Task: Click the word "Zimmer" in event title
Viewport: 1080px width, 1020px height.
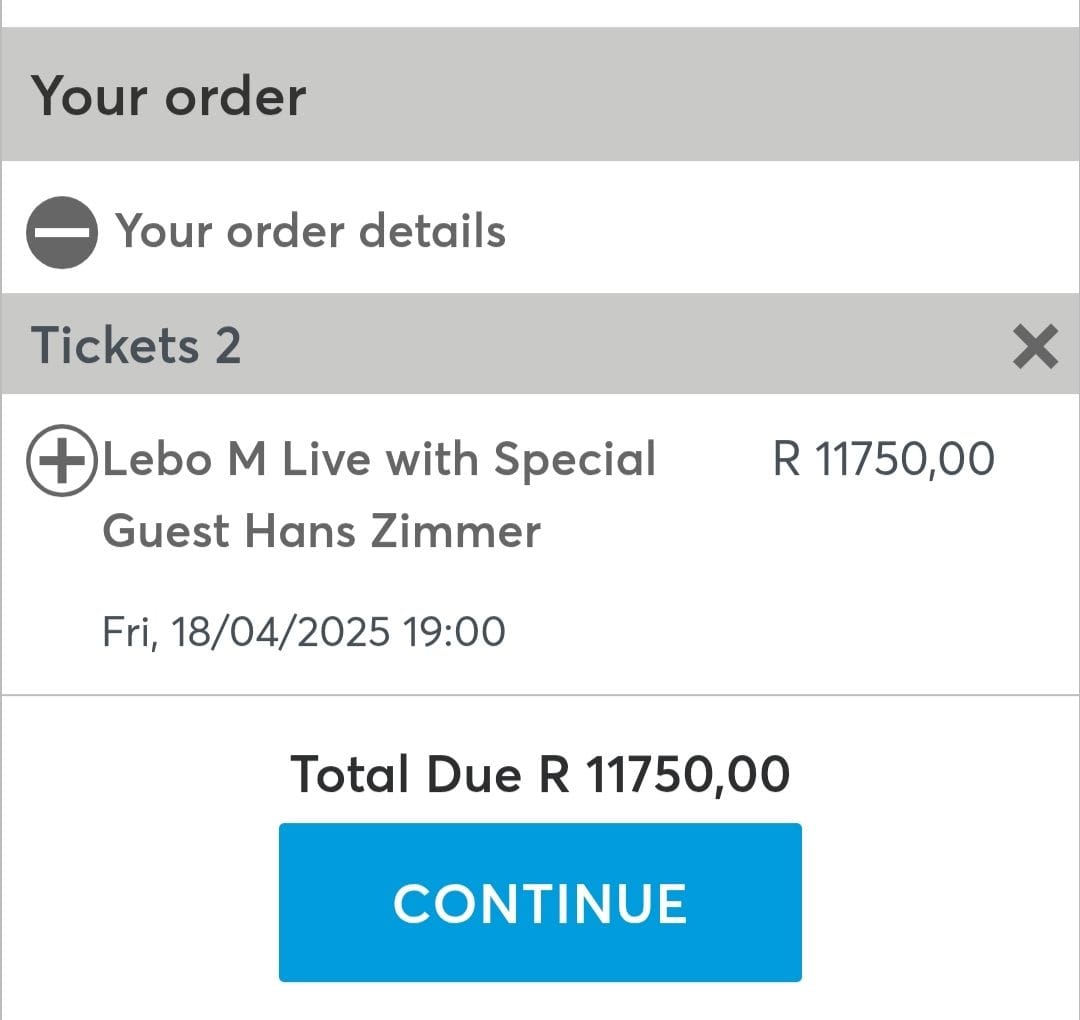Action: pos(456,530)
